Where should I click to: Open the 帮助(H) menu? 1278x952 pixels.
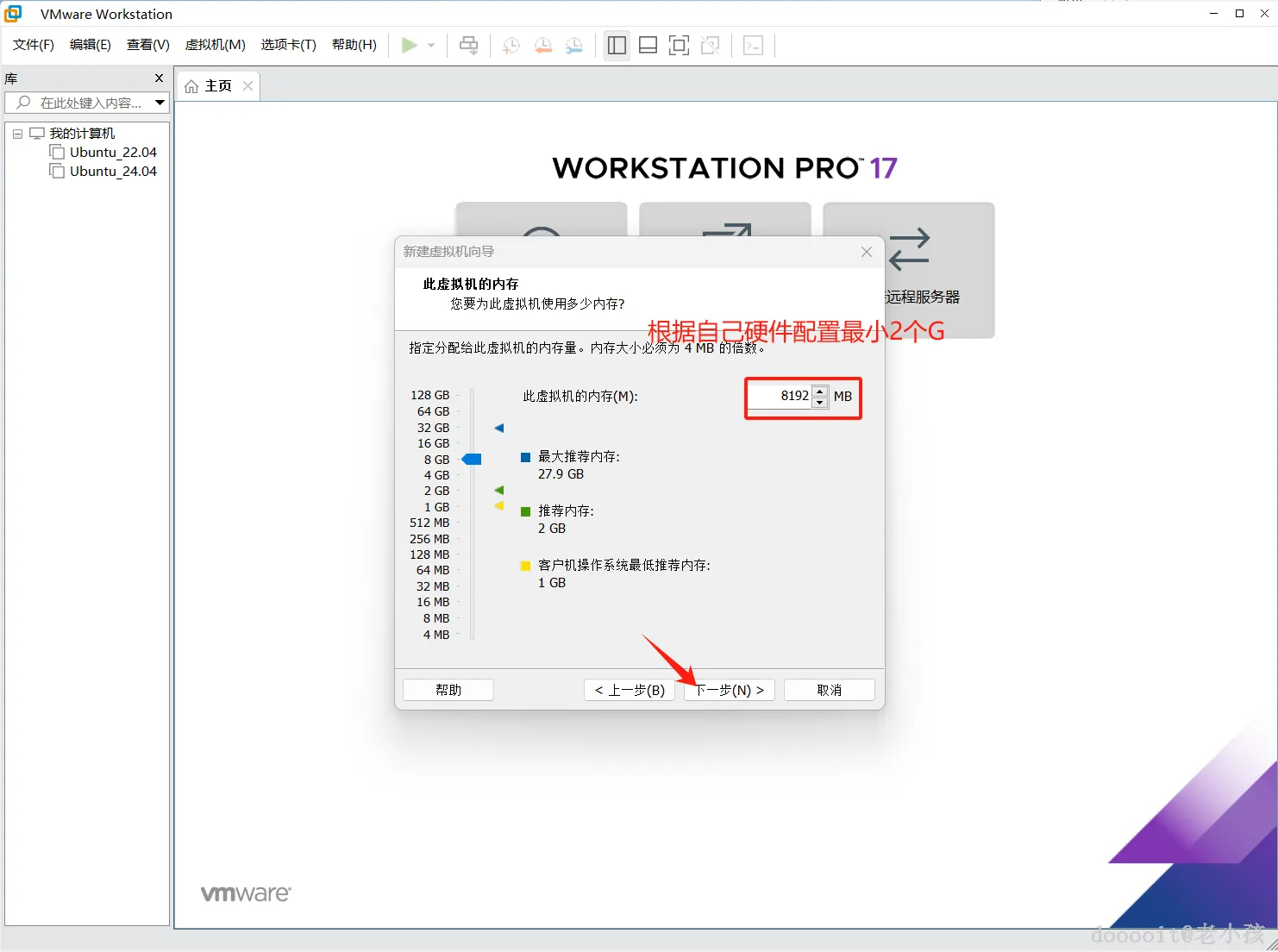(x=354, y=45)
